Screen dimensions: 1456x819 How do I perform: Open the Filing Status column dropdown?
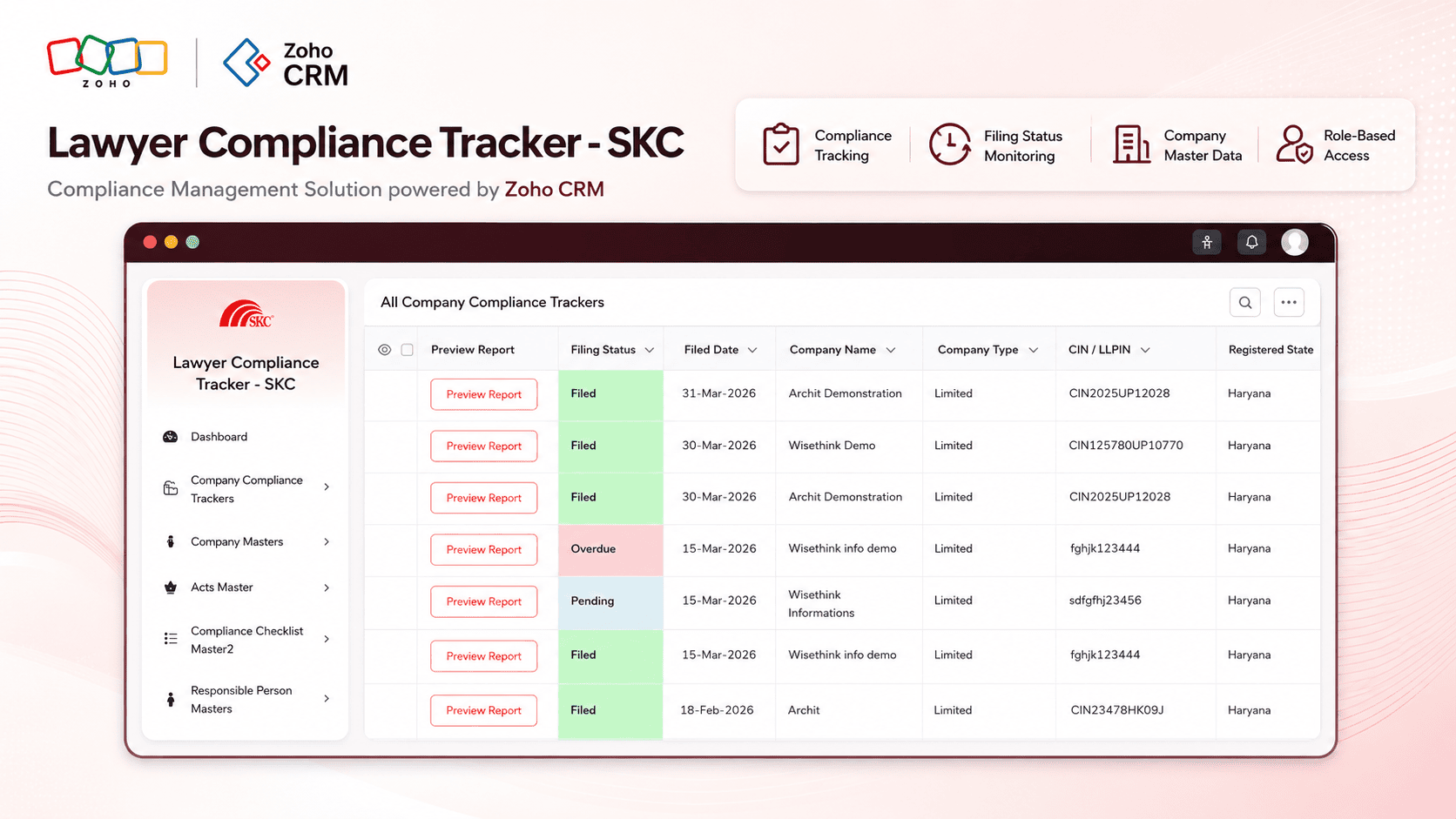650,350
